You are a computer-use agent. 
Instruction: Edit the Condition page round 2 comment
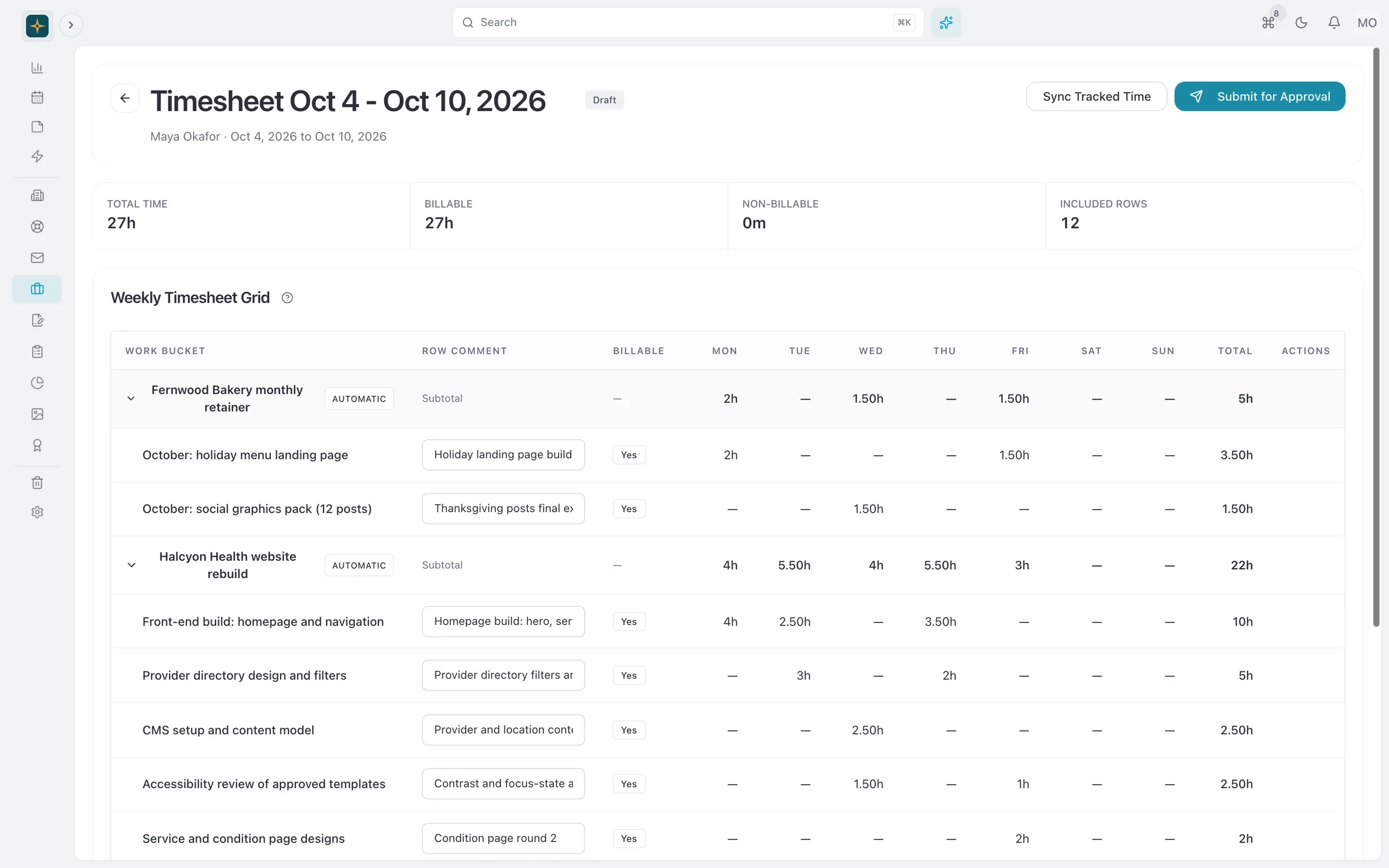point(503,838)
